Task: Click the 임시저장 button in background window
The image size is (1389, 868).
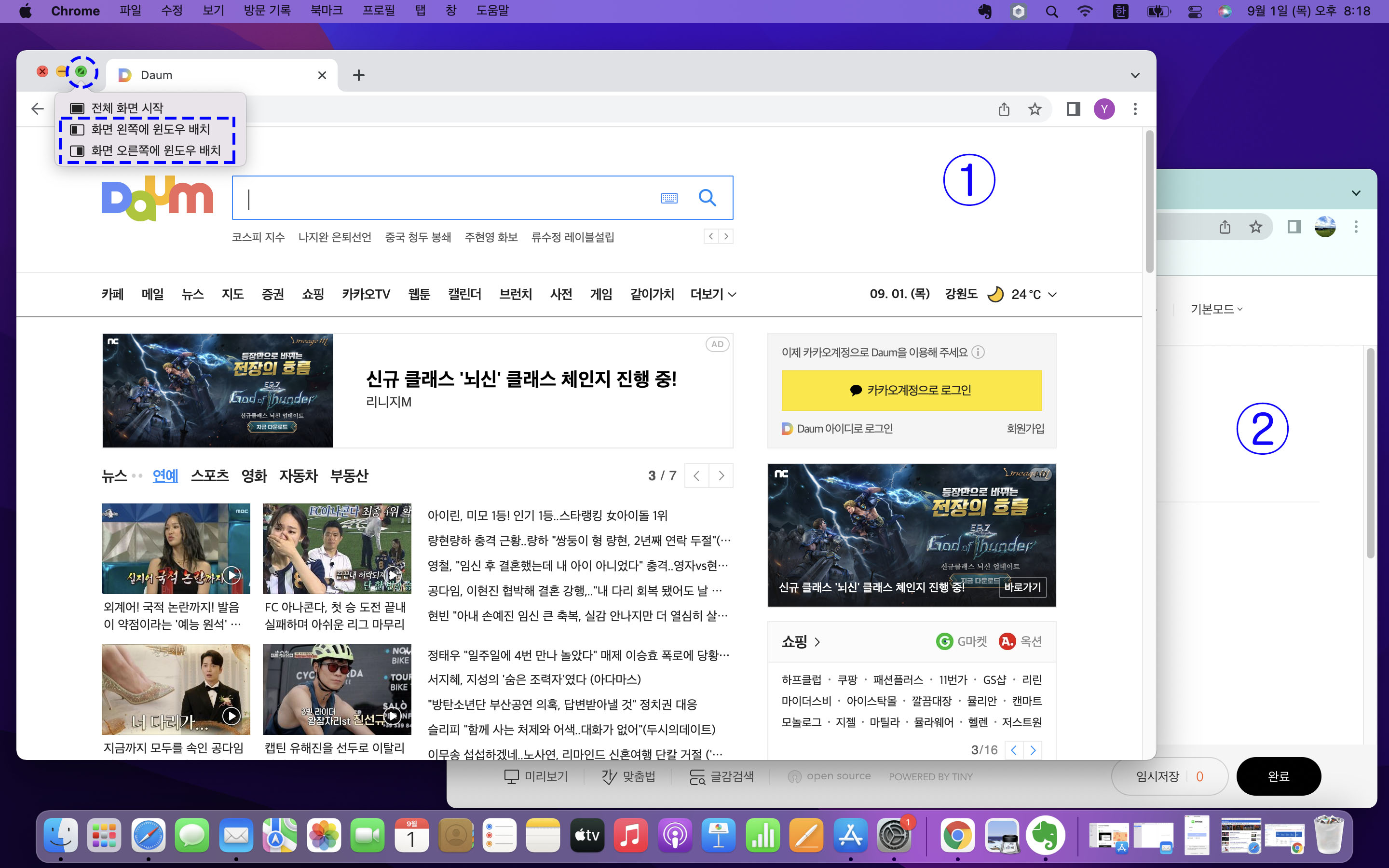Action: [1169, 776]
